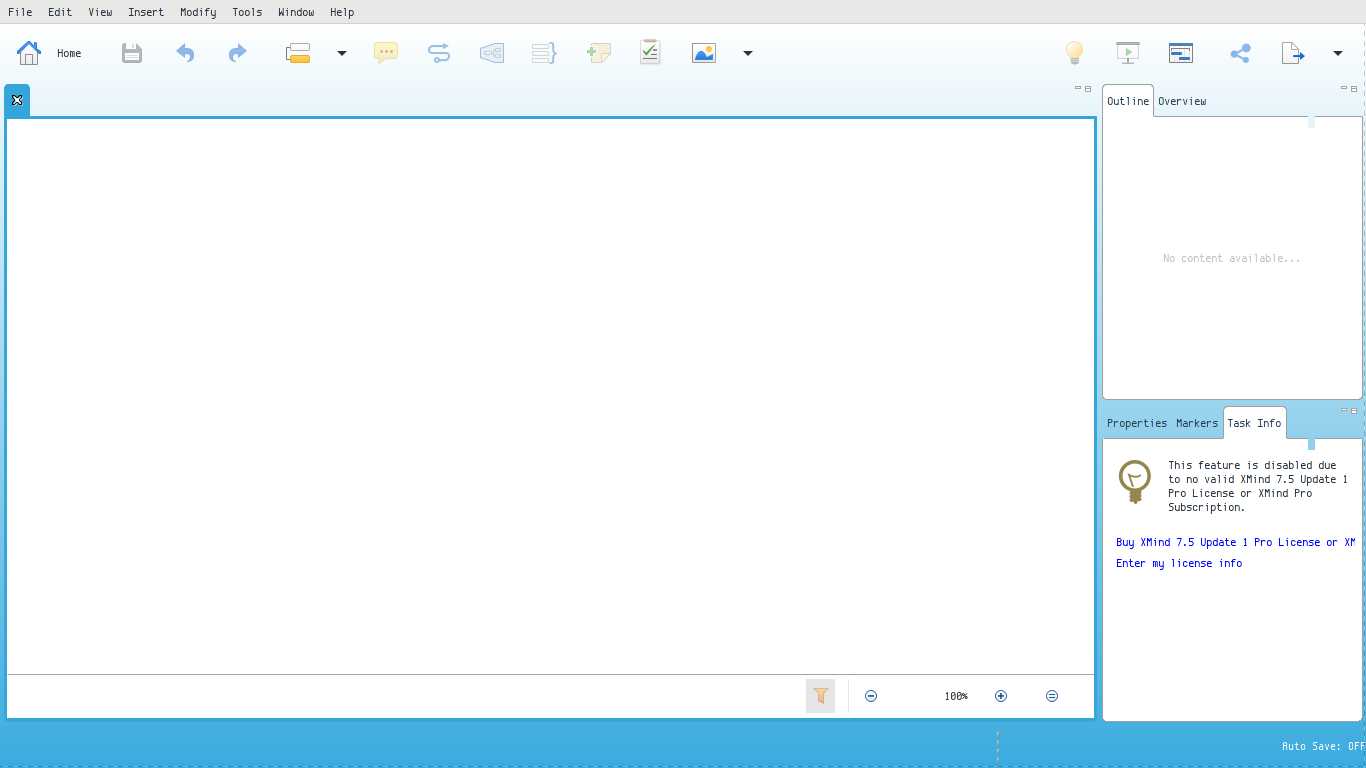Zoom in with the plus button
Viewport: 1366px width, 768px height.
pyautogui.click(x=1001, y=696)
